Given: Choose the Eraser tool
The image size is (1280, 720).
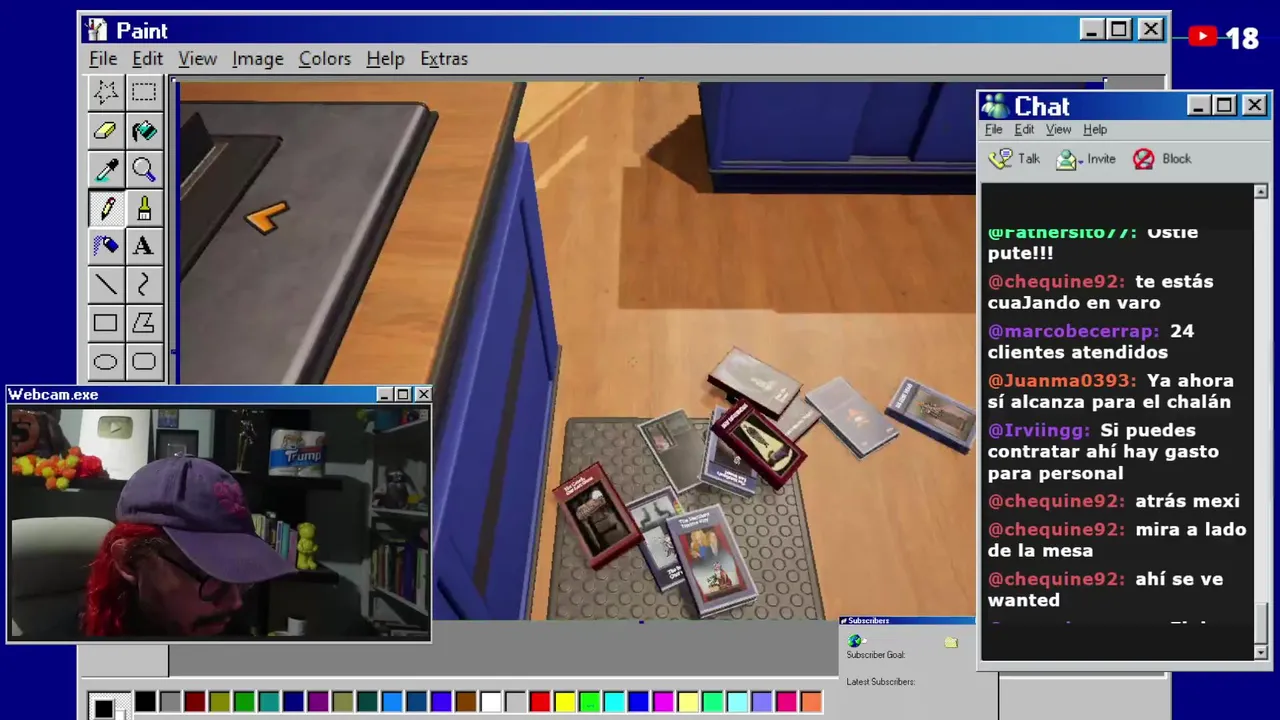Looking at the screenshot, I should (105, 130).
